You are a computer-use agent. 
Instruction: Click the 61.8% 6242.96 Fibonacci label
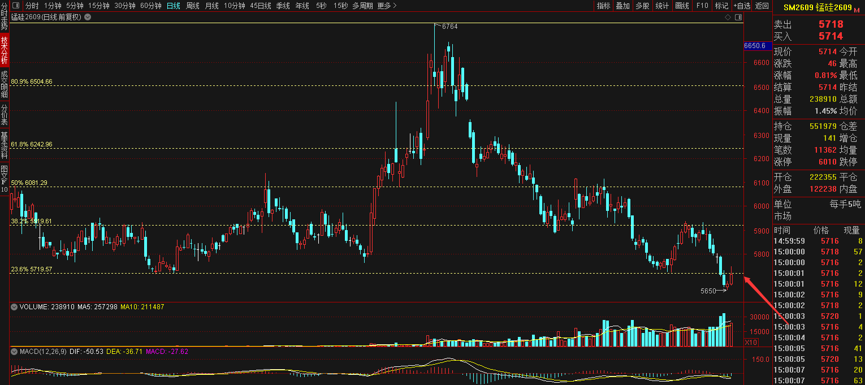pyautogui.click(x=31, y=145)
